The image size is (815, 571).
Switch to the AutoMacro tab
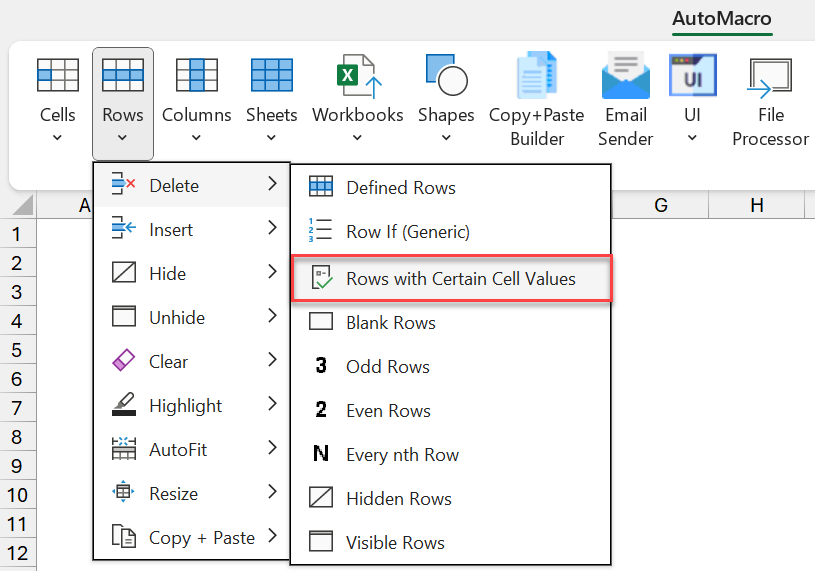coord(721,19)
